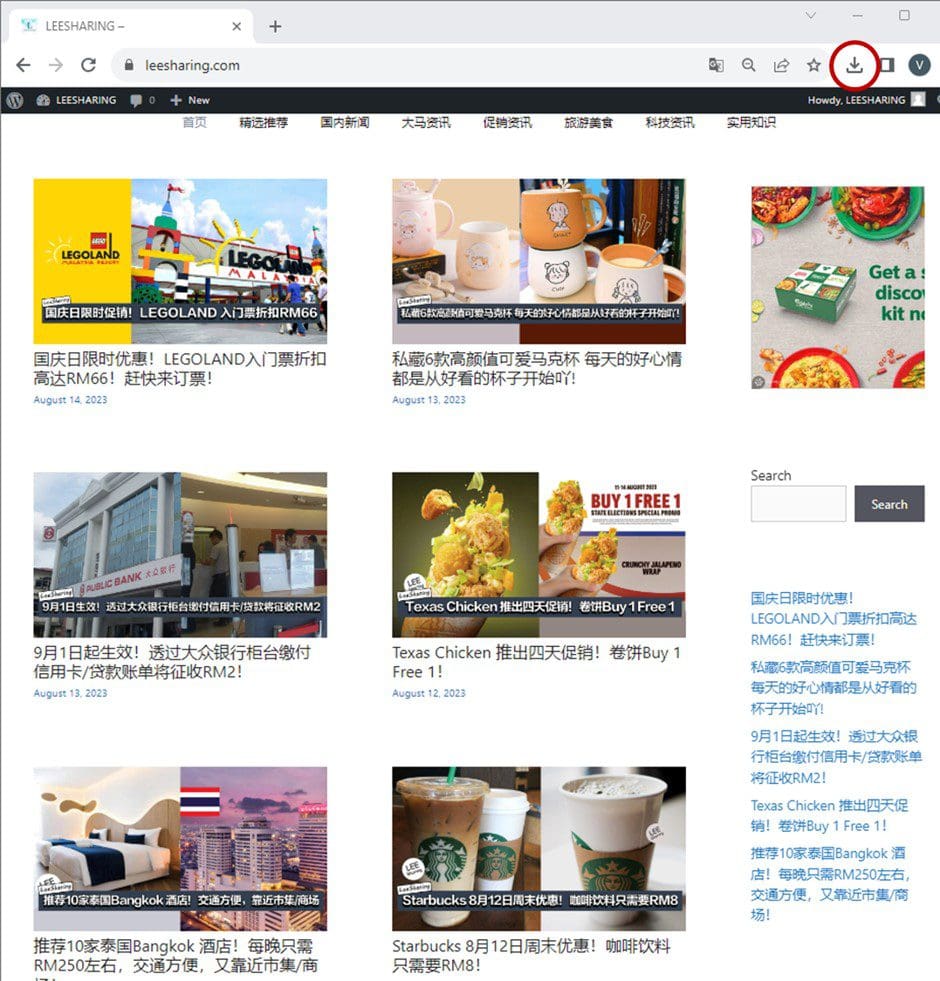Bookmark this tab with the star
The image size is (940, 981).
814,65
